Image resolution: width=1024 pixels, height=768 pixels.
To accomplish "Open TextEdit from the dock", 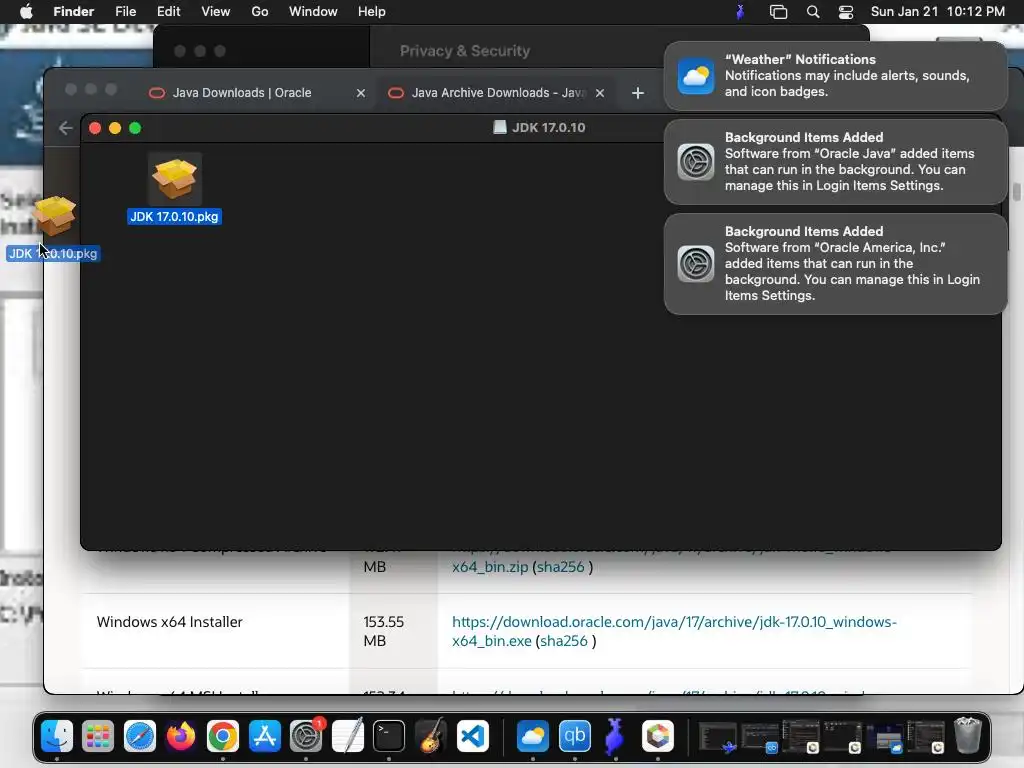I will (347, 736).
